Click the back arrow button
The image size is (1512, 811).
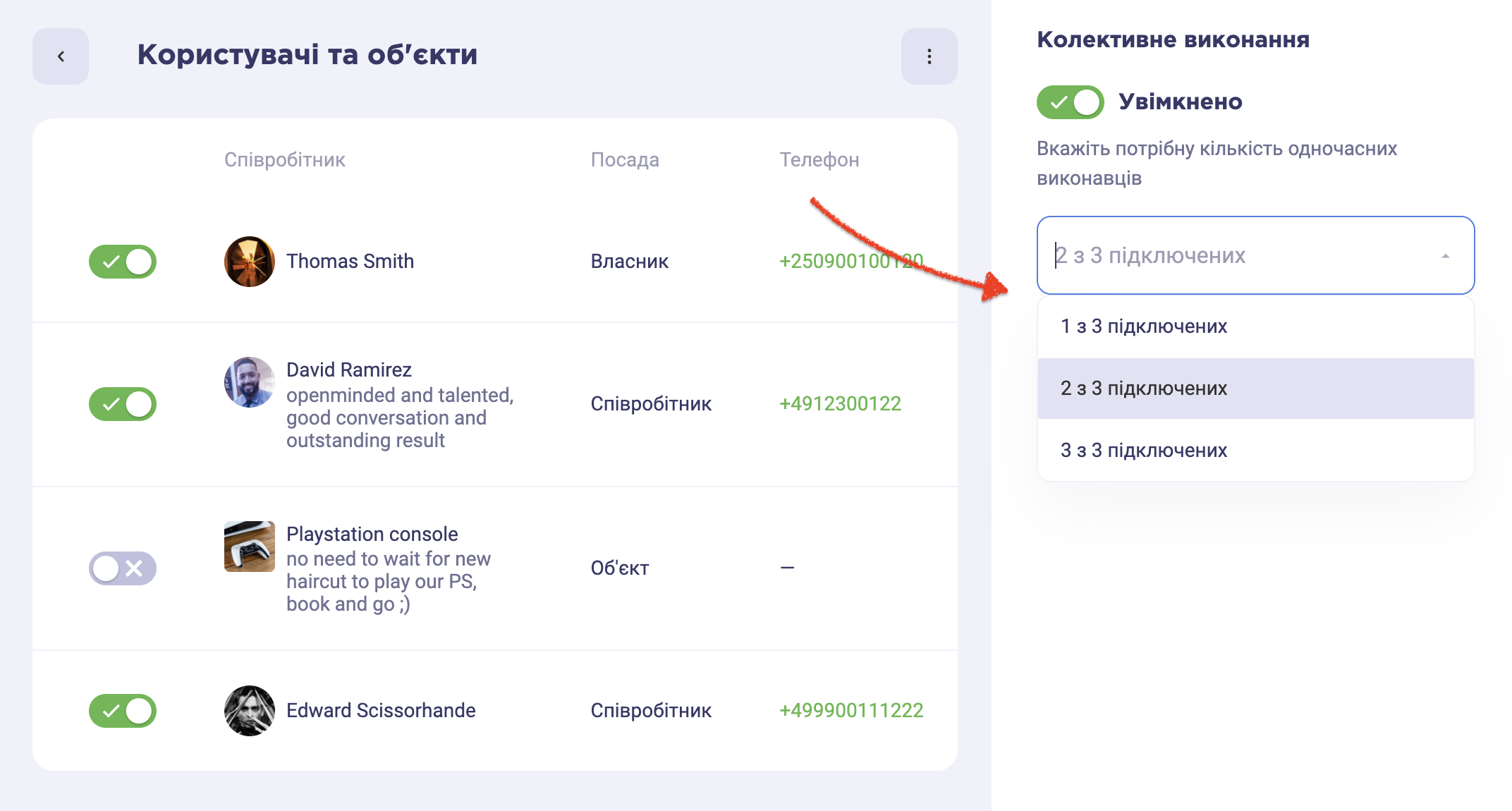point(61,56)
